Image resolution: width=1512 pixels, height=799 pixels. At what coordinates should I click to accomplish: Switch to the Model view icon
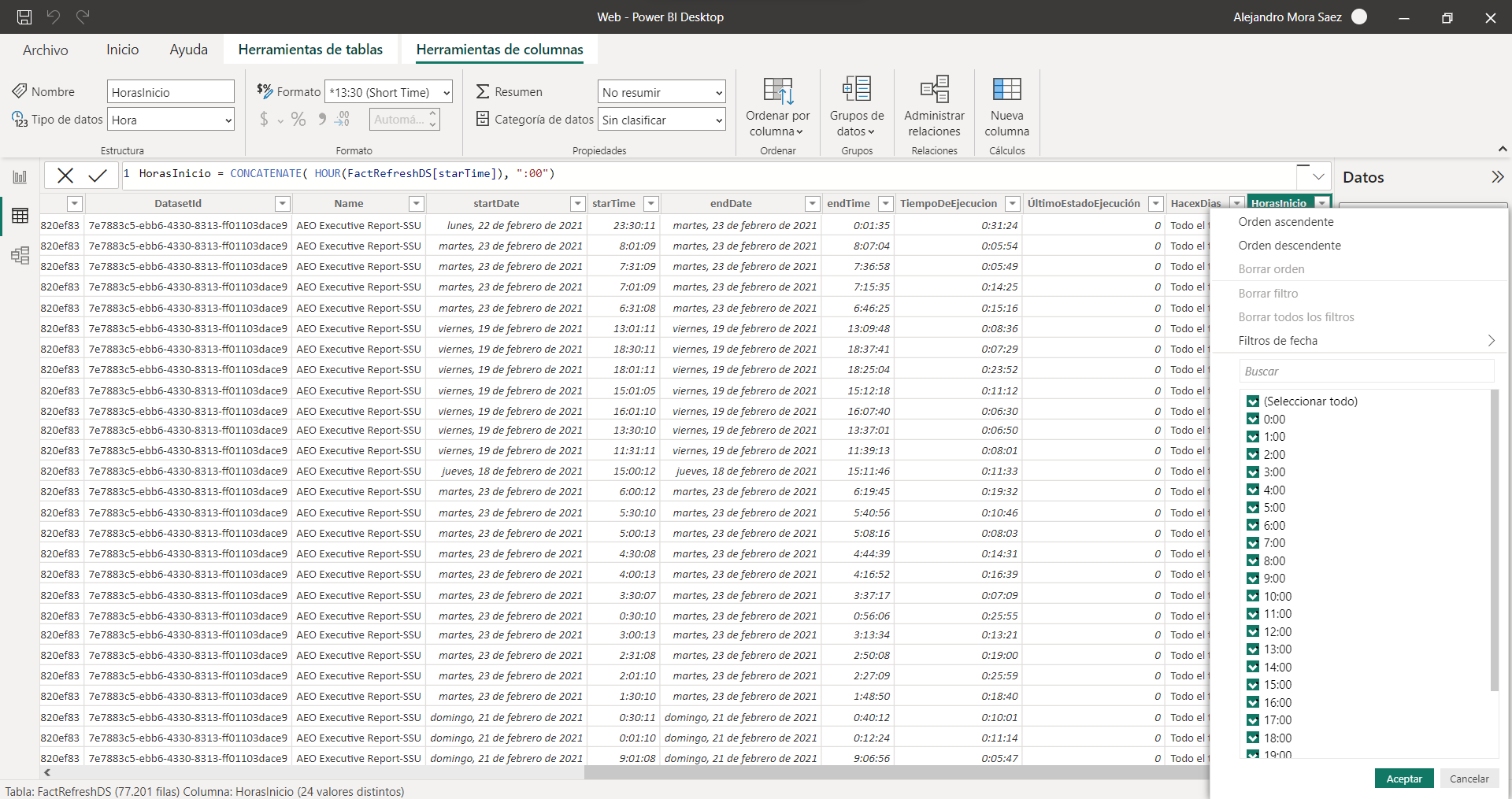(x=20, y=255)
